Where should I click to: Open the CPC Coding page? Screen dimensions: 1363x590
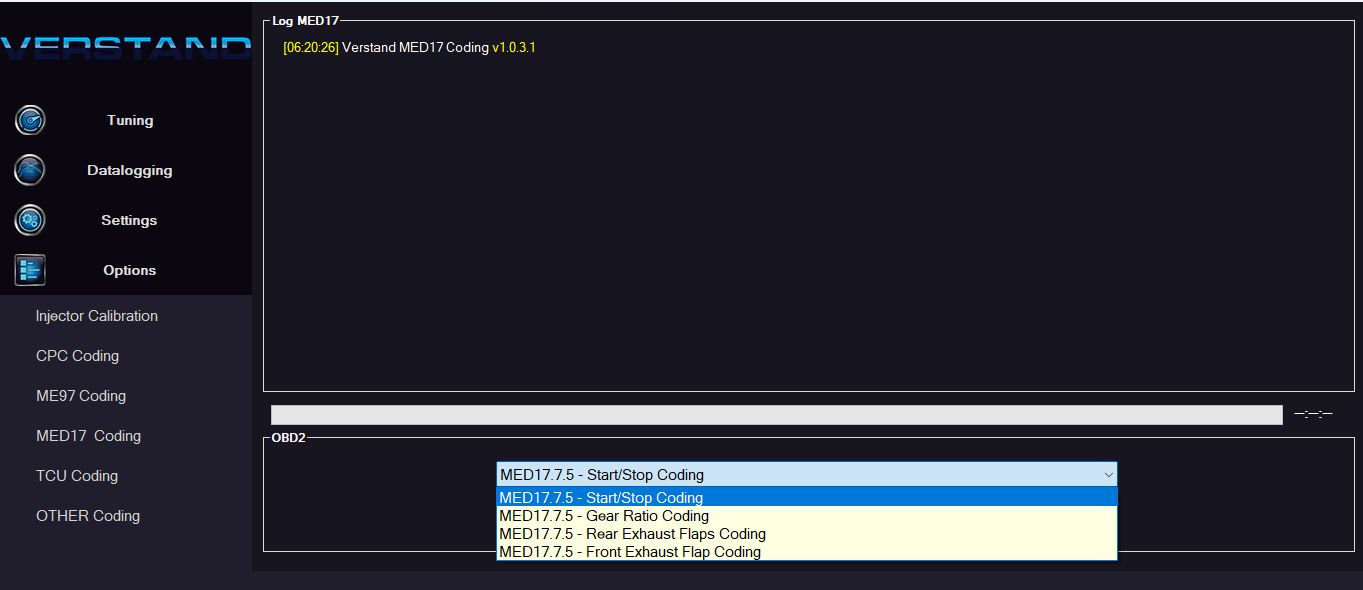(77, 356)
